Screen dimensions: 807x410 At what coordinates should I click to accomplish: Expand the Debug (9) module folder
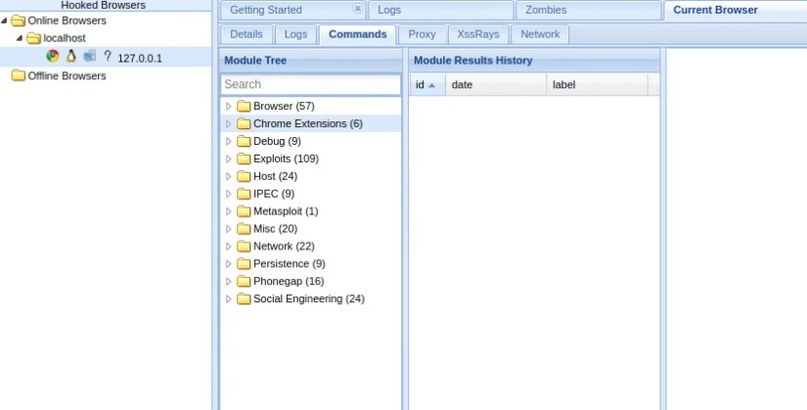coord(229,141)
